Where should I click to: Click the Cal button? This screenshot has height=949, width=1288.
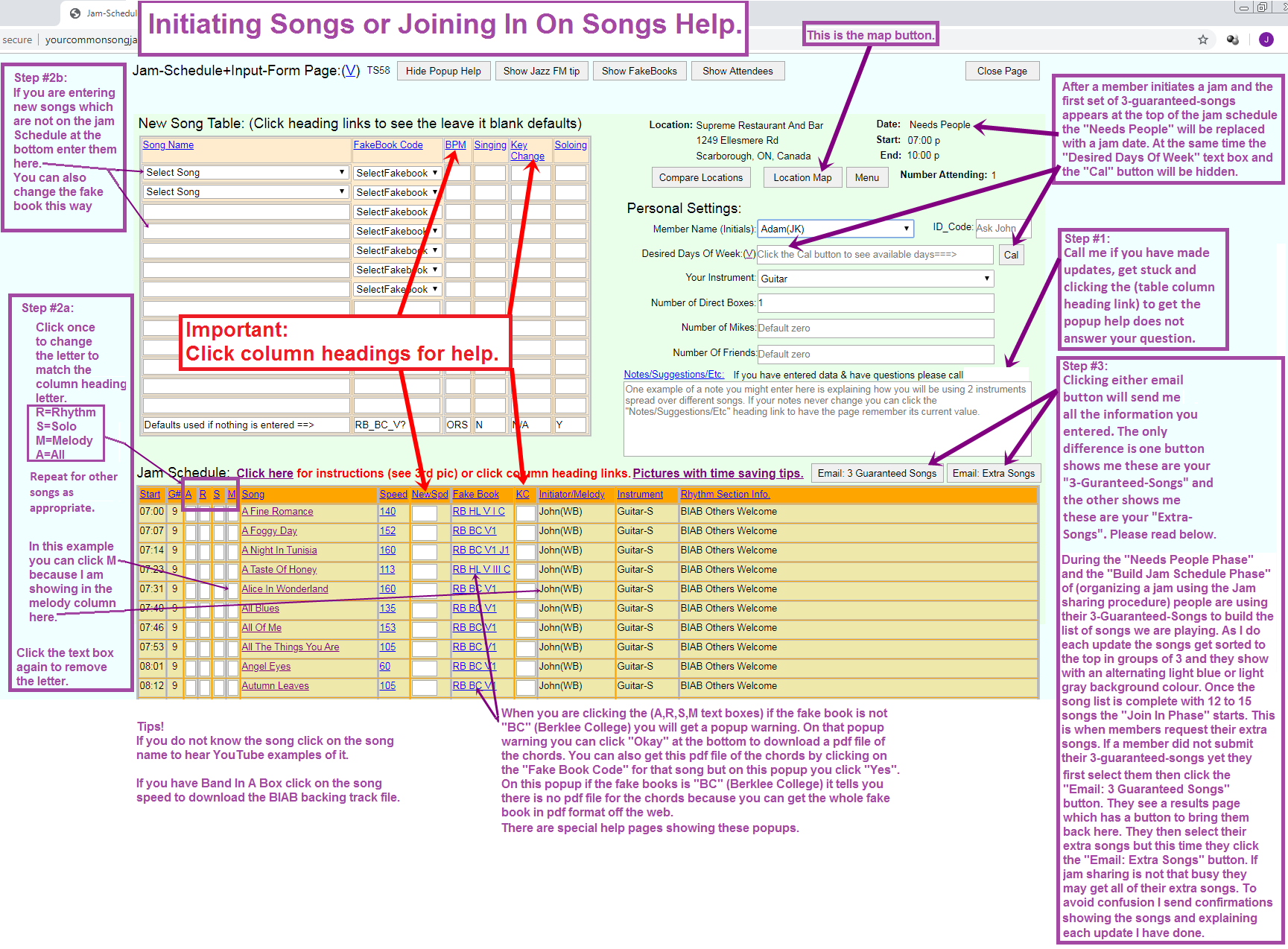pos(1011,255)
